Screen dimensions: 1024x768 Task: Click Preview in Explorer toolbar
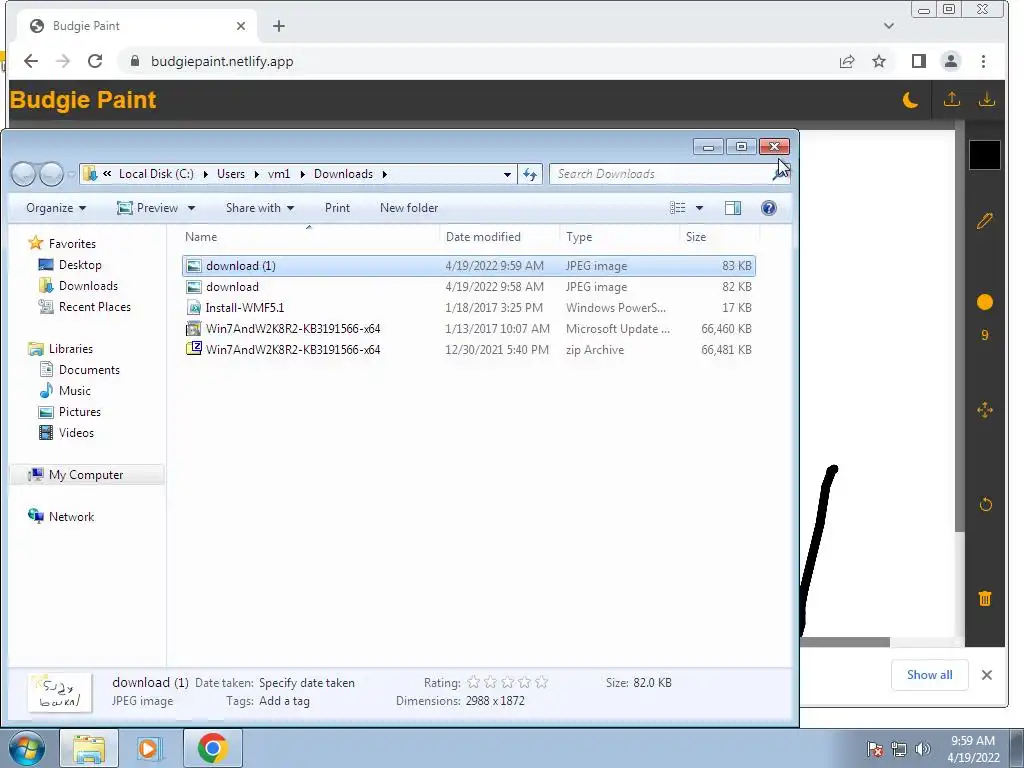click(148, 208)
